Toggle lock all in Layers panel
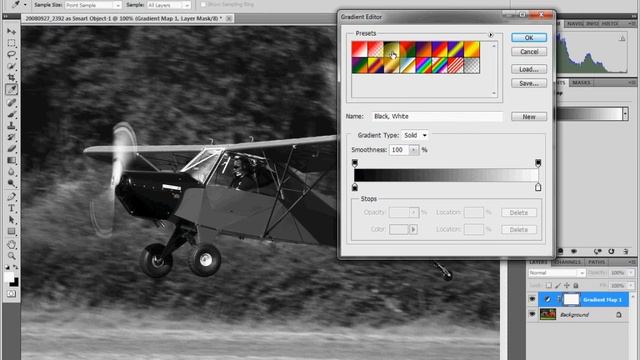 (576, 285)
